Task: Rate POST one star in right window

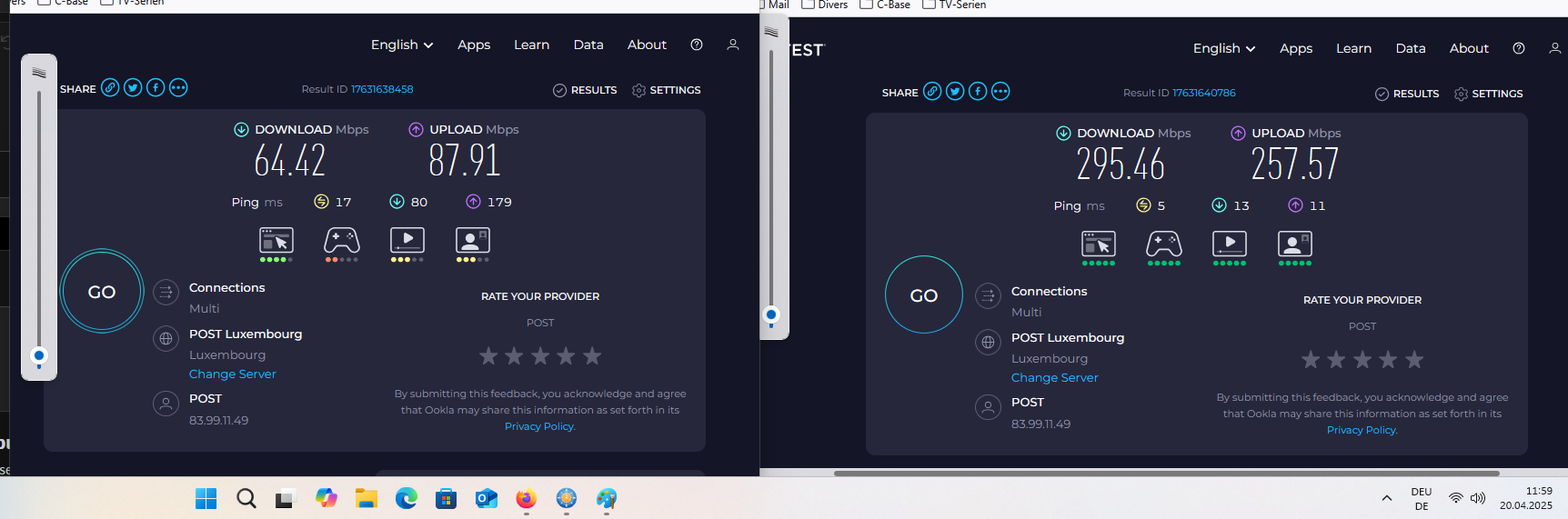Action: (x=1311, y=360)
